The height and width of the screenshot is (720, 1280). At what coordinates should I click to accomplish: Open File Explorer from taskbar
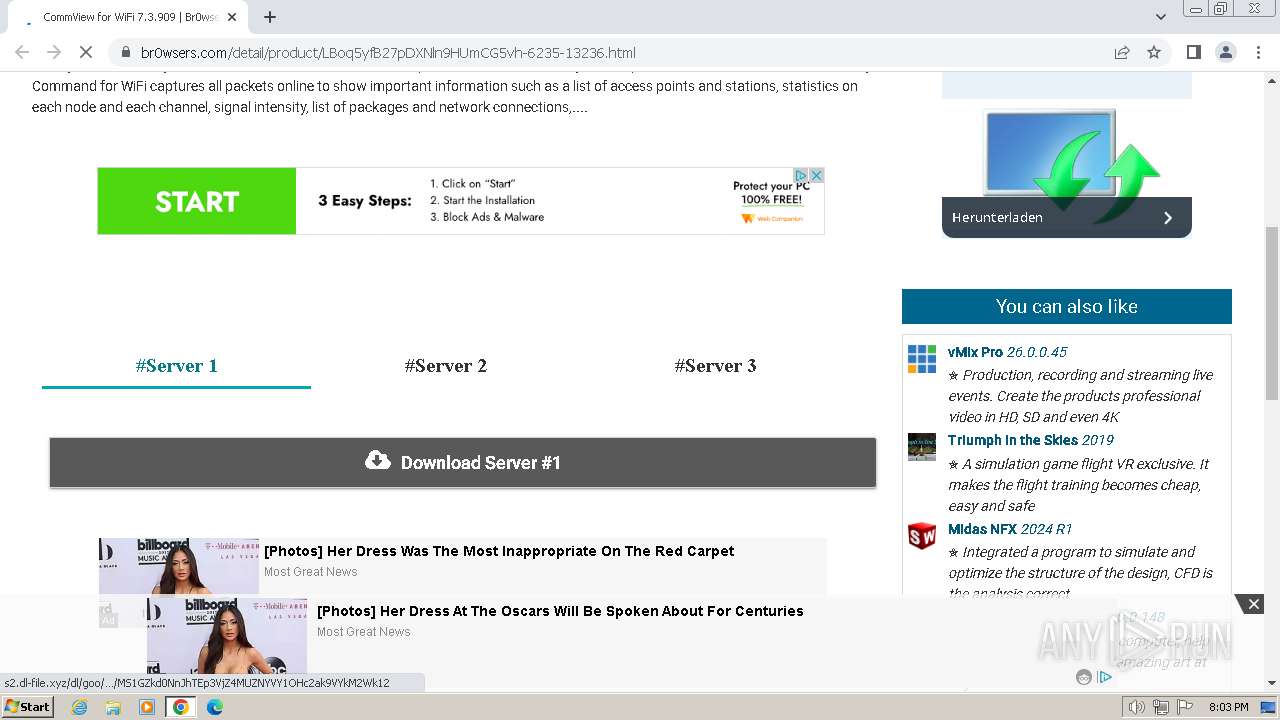click(113, 707)
